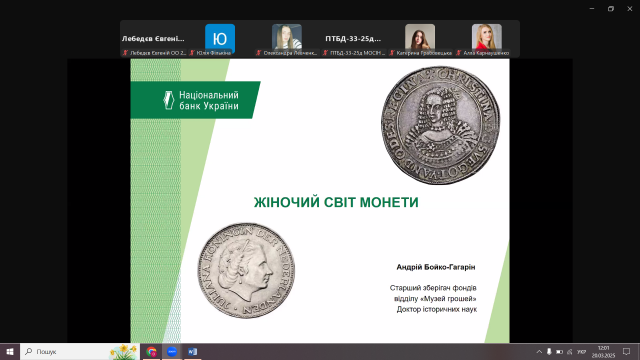Open the Windows Start menu
The height and width of the screenshot is (360, 640).
click(x=10, y=351)
